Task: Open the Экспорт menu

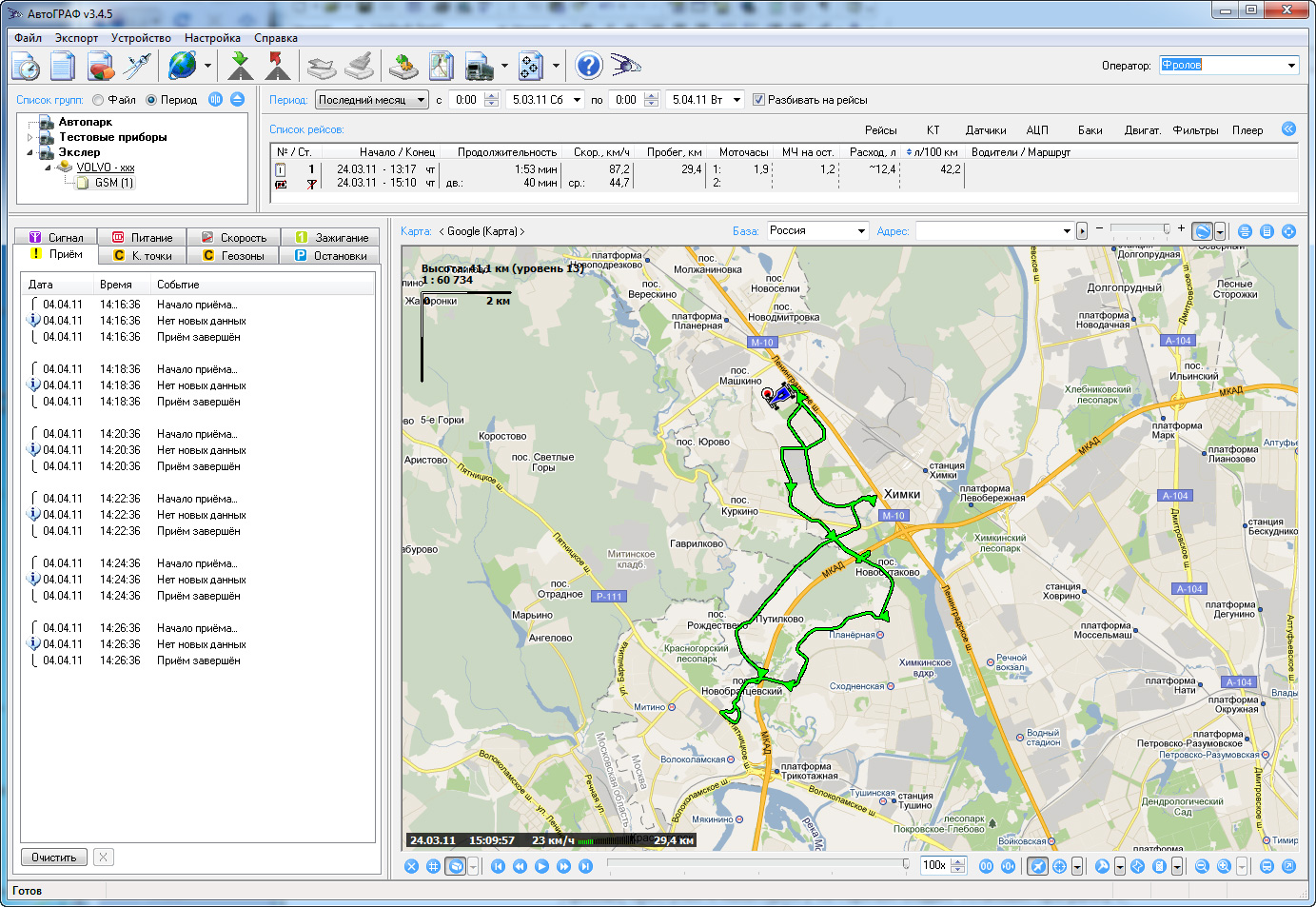Action: pyautogui.click(x=76, y=38)
